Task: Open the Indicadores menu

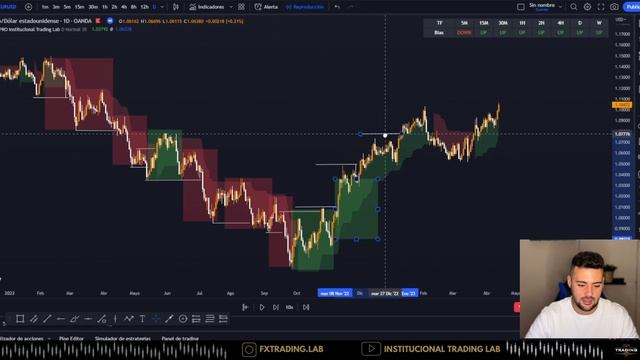Action: point(207,7)
